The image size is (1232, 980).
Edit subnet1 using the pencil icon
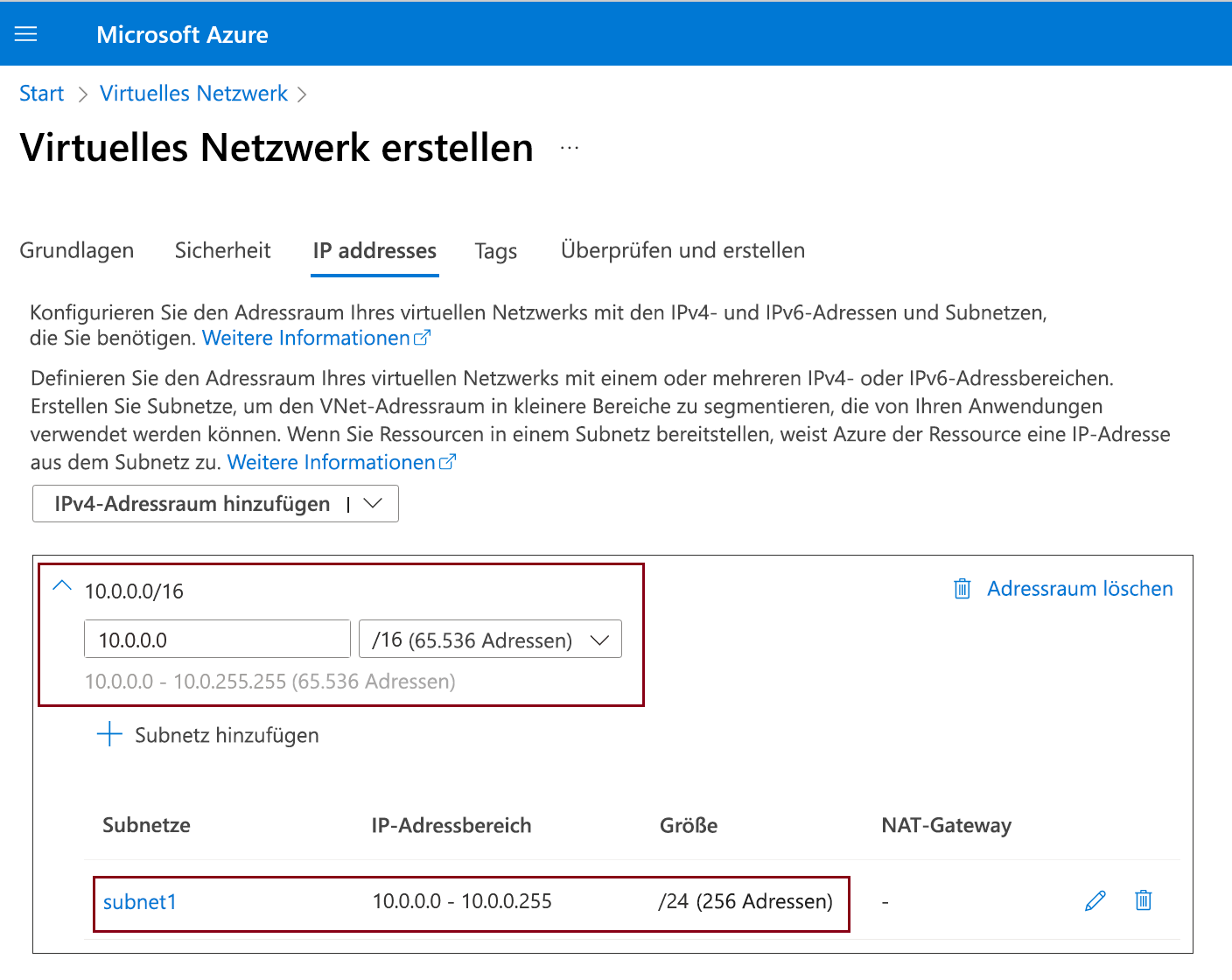tap(1095, 900)
